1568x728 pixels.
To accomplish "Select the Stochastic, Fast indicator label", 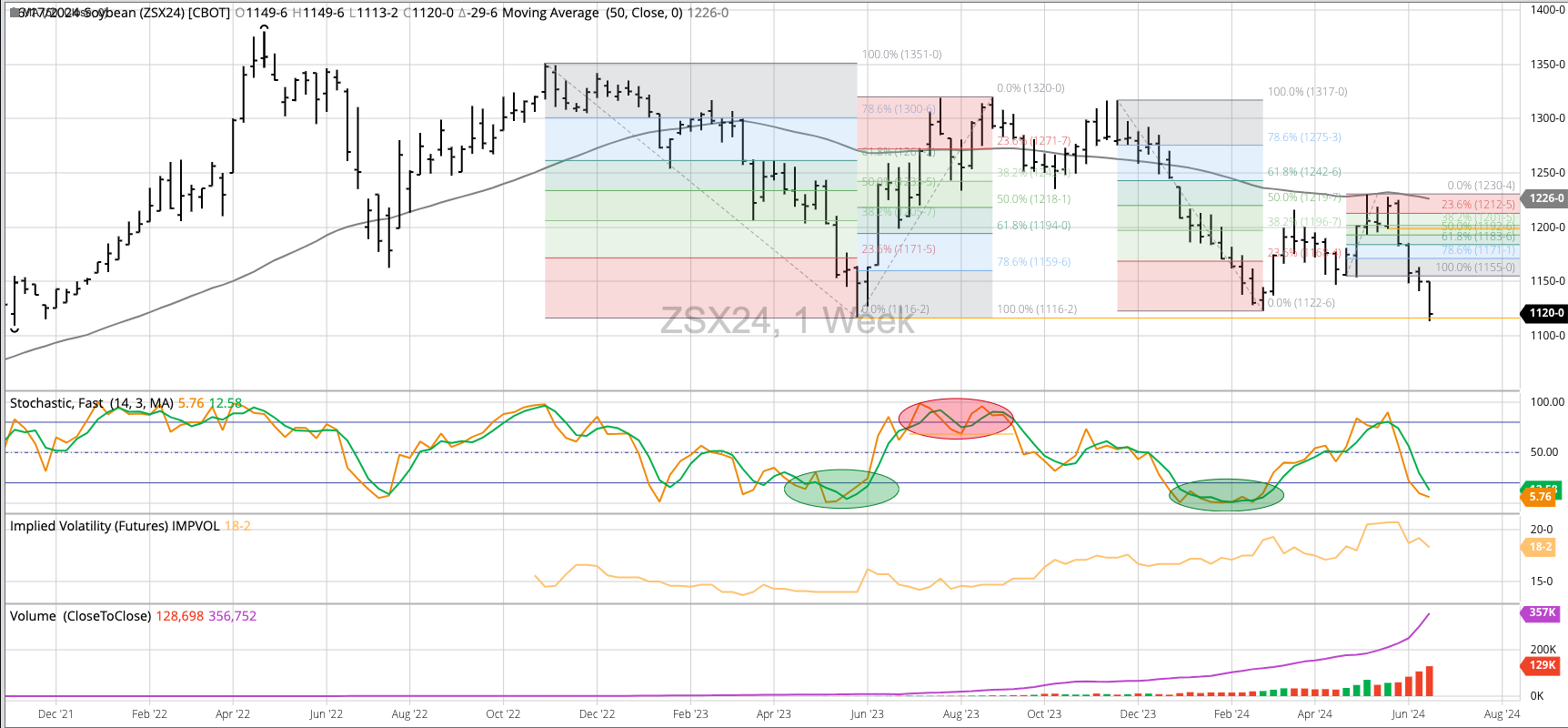I will (x=91, y=403).
